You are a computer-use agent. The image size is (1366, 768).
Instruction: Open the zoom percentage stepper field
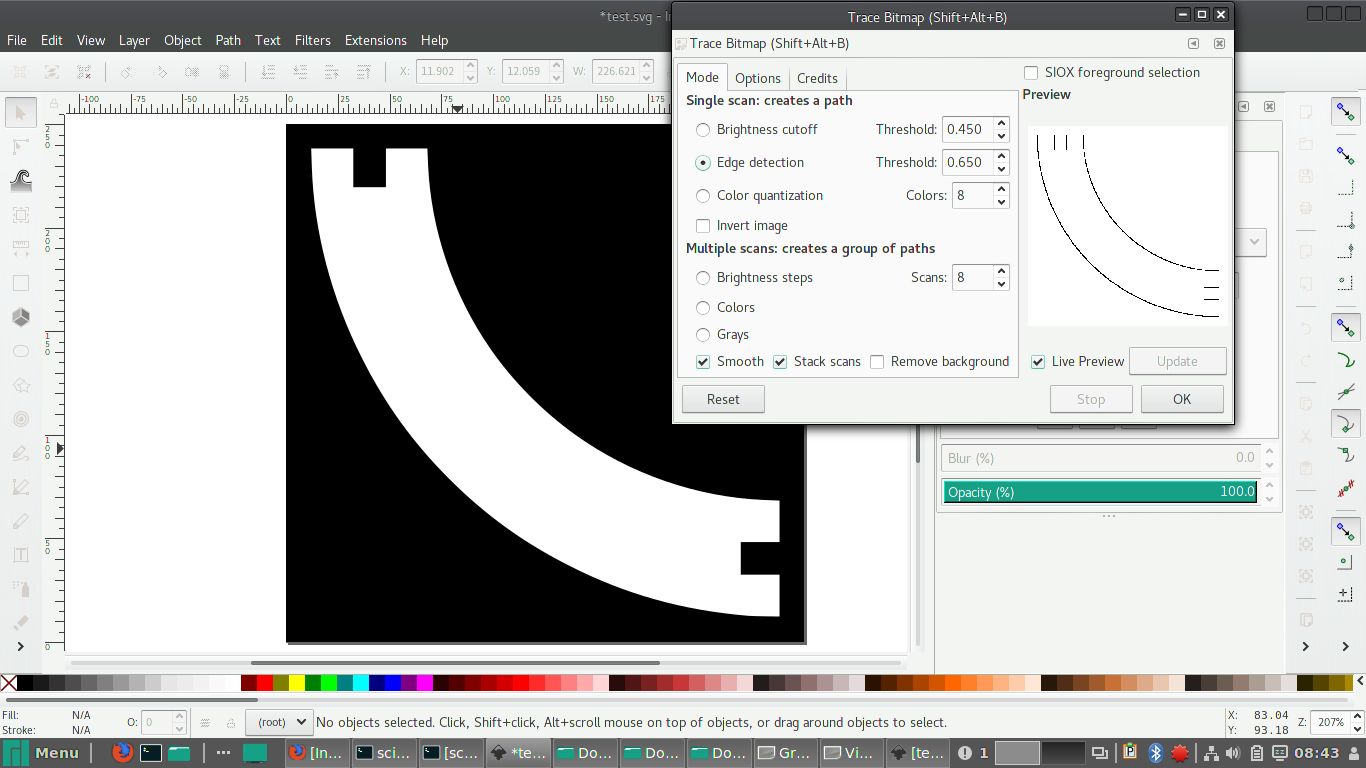coord(1331,722)
